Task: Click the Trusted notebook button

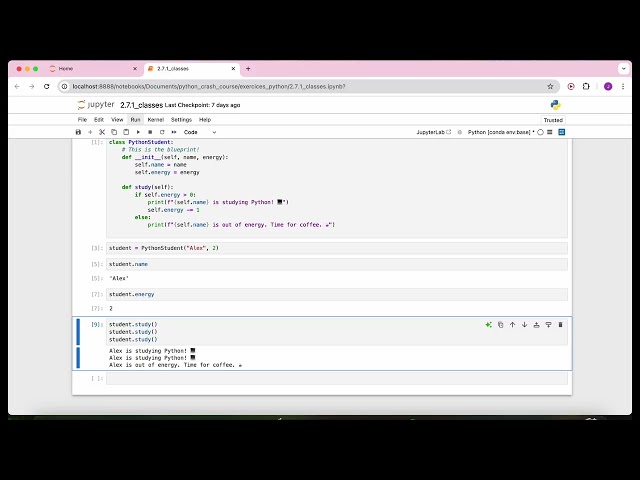Action: click(553, 120)
